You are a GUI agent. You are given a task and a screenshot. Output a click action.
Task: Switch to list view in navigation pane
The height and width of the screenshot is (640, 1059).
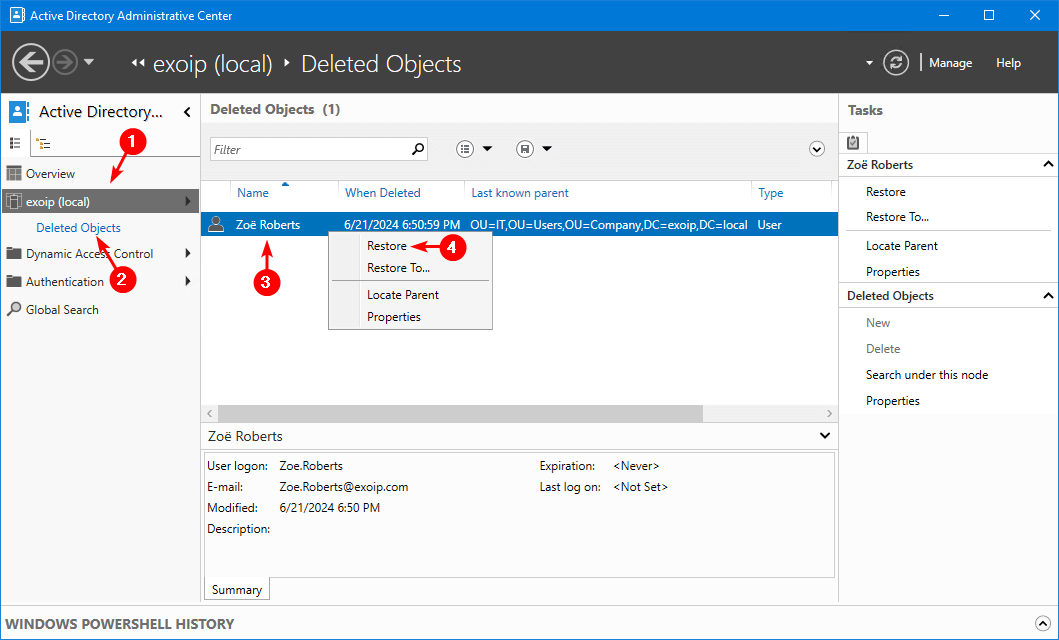pyautogui.click(x=16, y=143)
